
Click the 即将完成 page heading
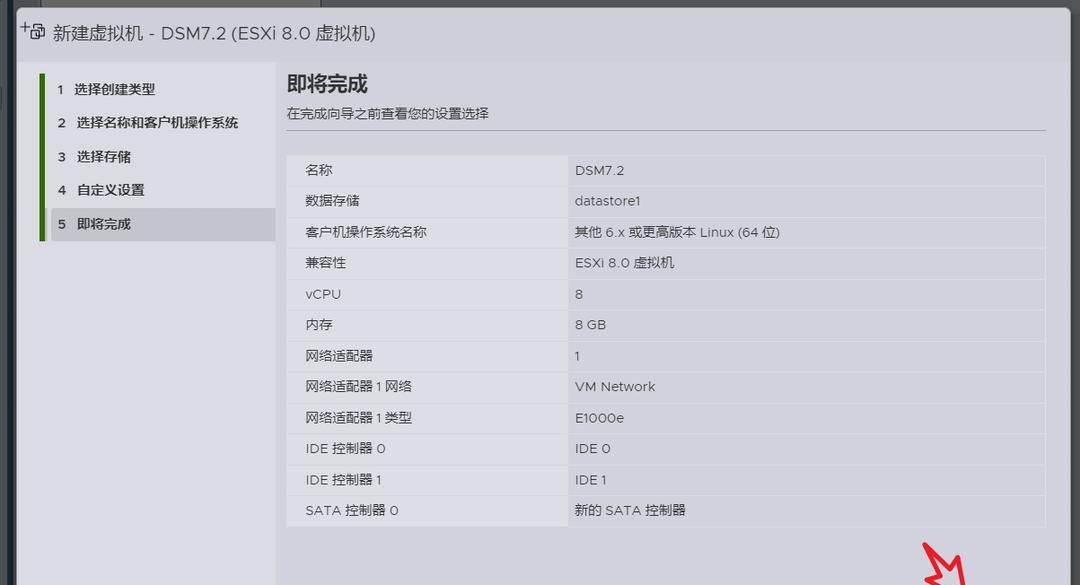click(x=327, y=84)
